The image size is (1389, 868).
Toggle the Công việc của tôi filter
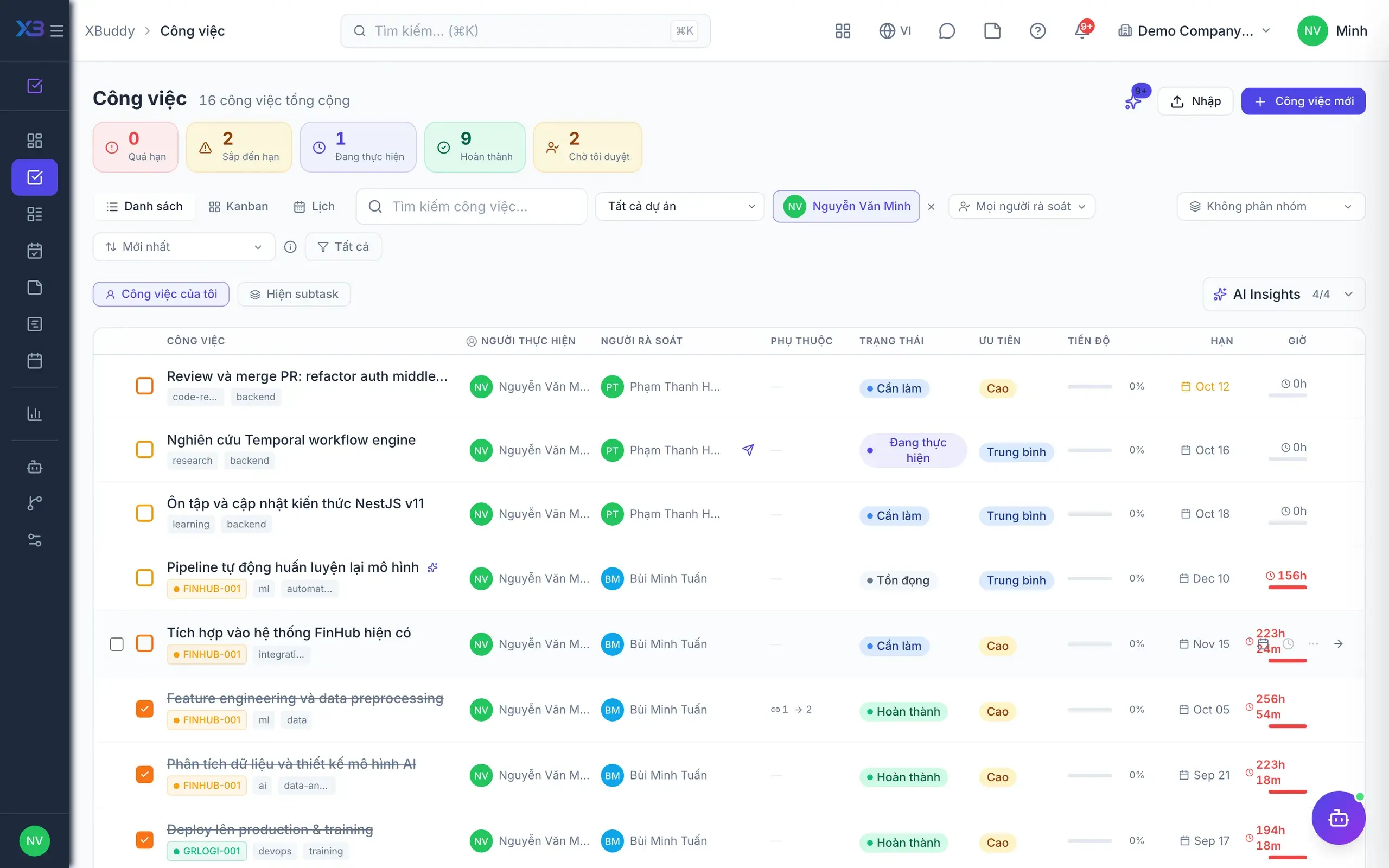pyautogui.click(x=161, y=294)
